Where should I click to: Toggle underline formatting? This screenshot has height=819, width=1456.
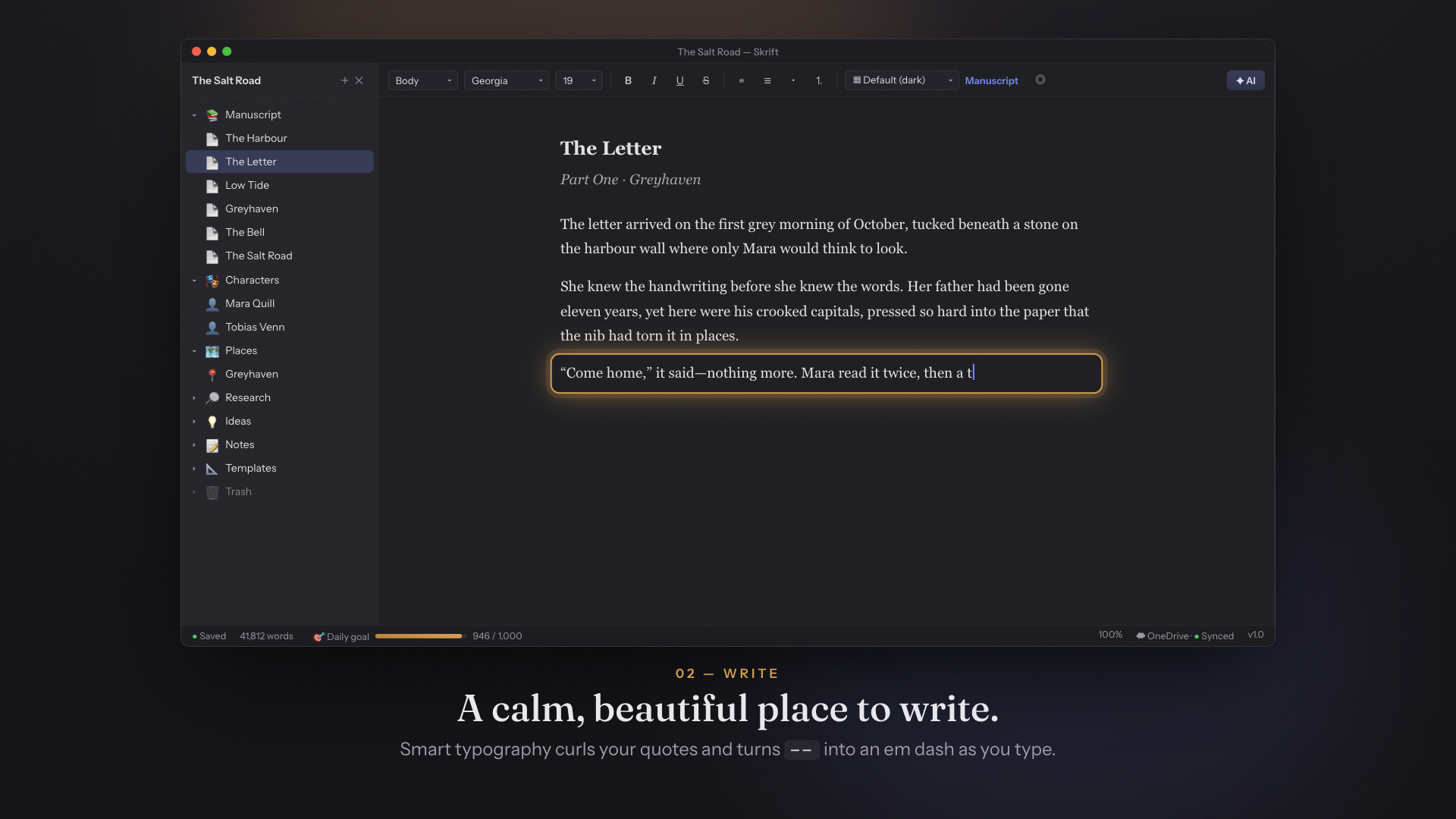[679, 80]
